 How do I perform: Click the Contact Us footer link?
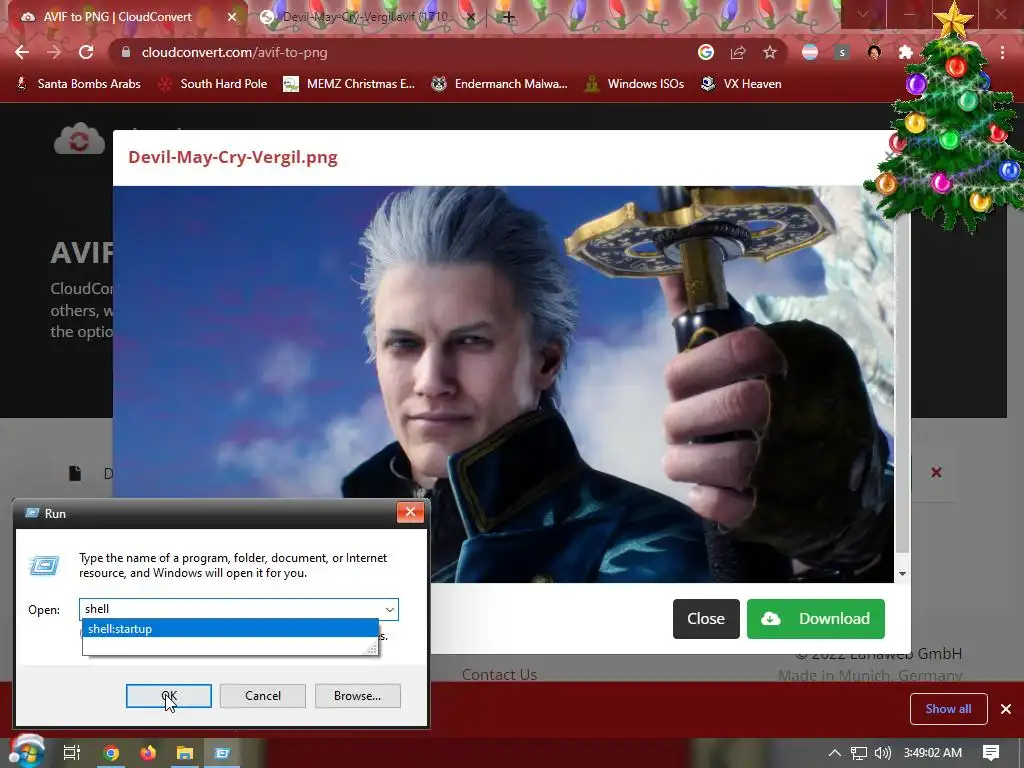pos(499,675)
